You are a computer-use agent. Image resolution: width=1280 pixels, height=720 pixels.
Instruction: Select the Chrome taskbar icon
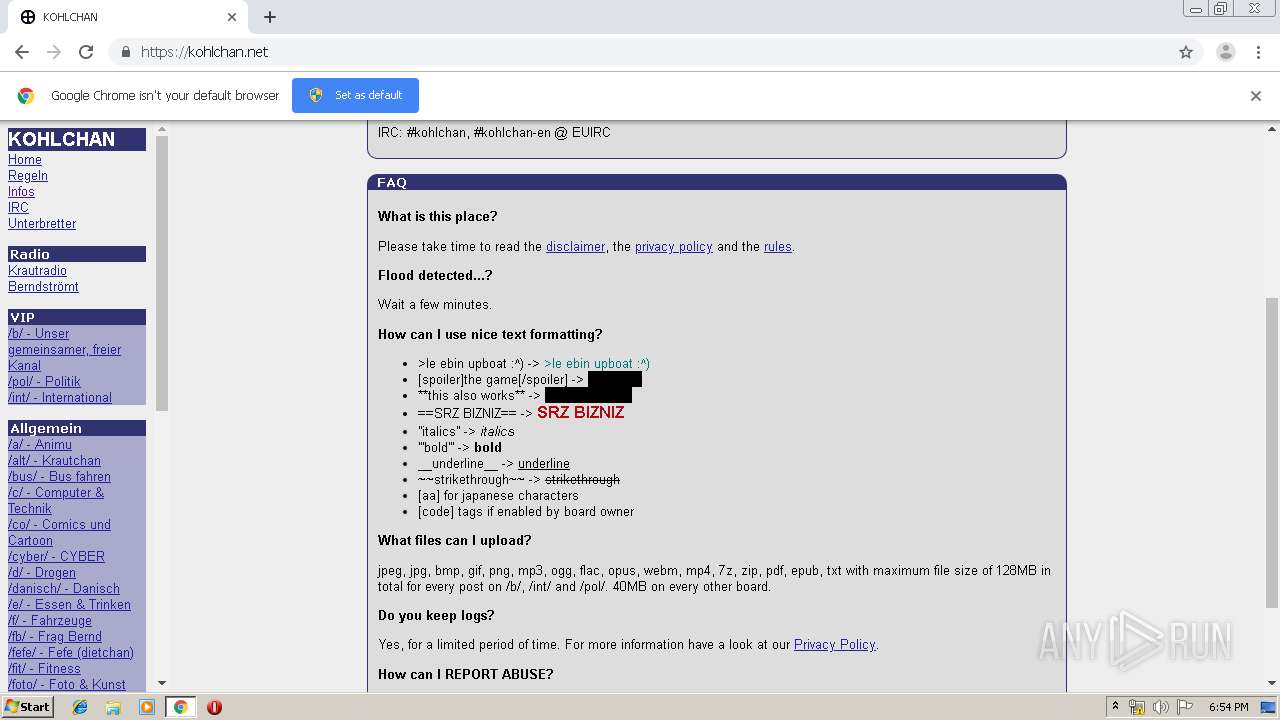point(180,707)
